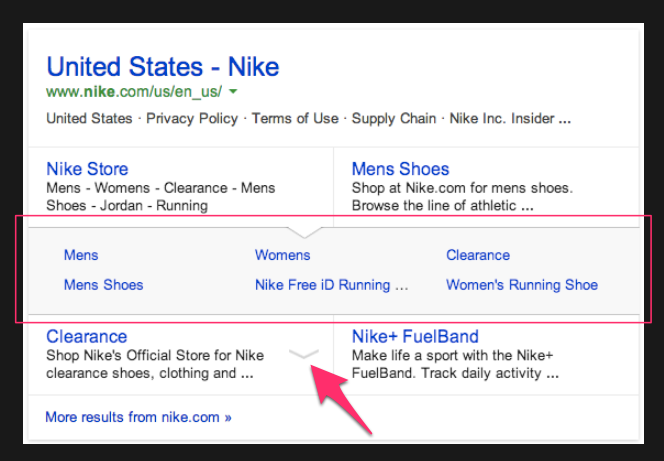Open the Clearance sitelink heading
Viewport: 664px width, 461px height.
tap(86, 337)
